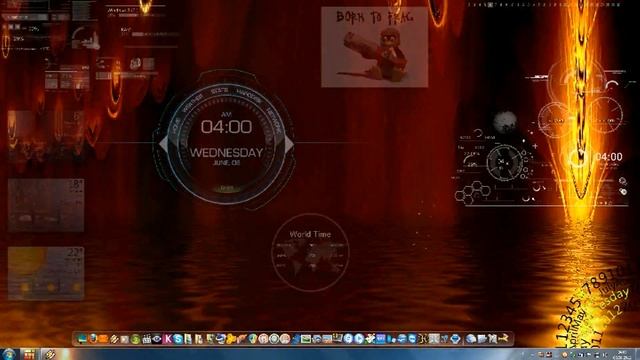Click the 8° weather widget

(46, 205)
